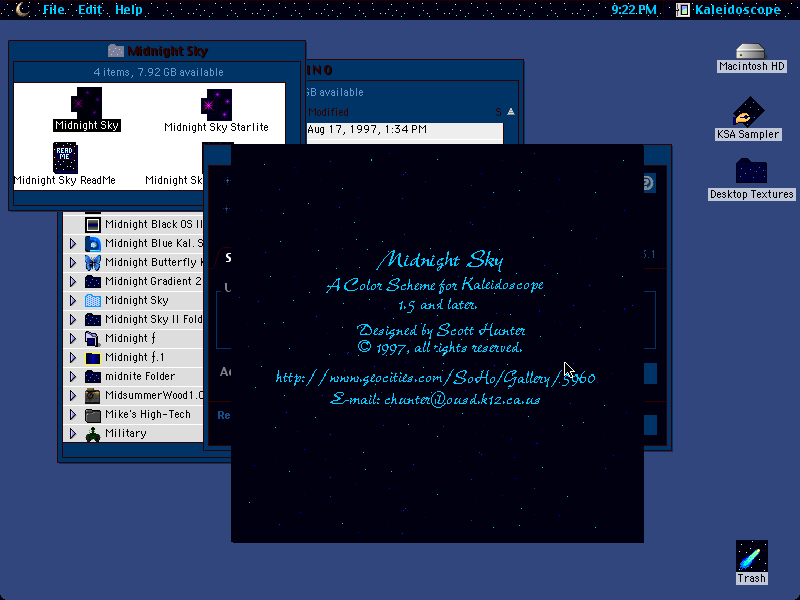Dismiss the Midnight Sky about splash image
The height and width of the screenshot is (600, 800).
tap(437, 343)
